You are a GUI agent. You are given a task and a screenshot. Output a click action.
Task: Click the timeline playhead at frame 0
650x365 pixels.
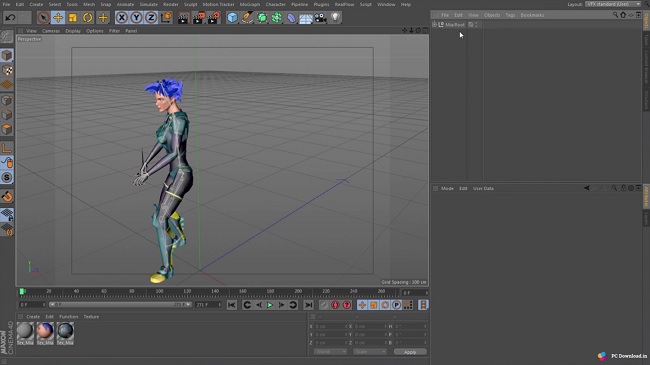coord(22,292)
